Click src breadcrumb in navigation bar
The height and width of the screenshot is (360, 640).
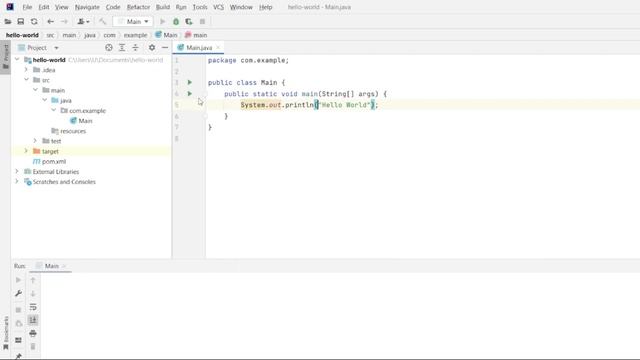[50, 35]
